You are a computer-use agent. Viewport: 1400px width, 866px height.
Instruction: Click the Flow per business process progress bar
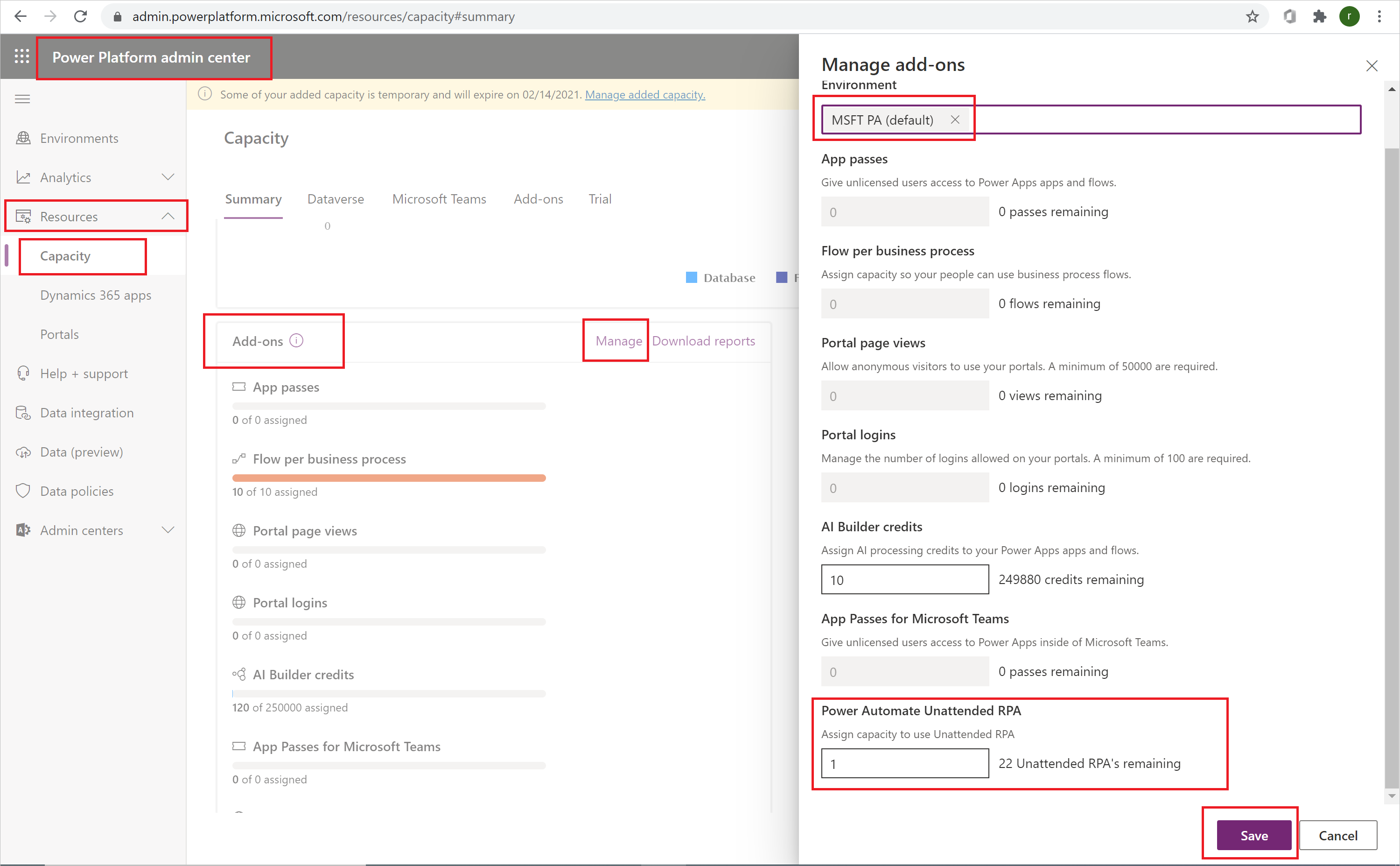(389, 476)
